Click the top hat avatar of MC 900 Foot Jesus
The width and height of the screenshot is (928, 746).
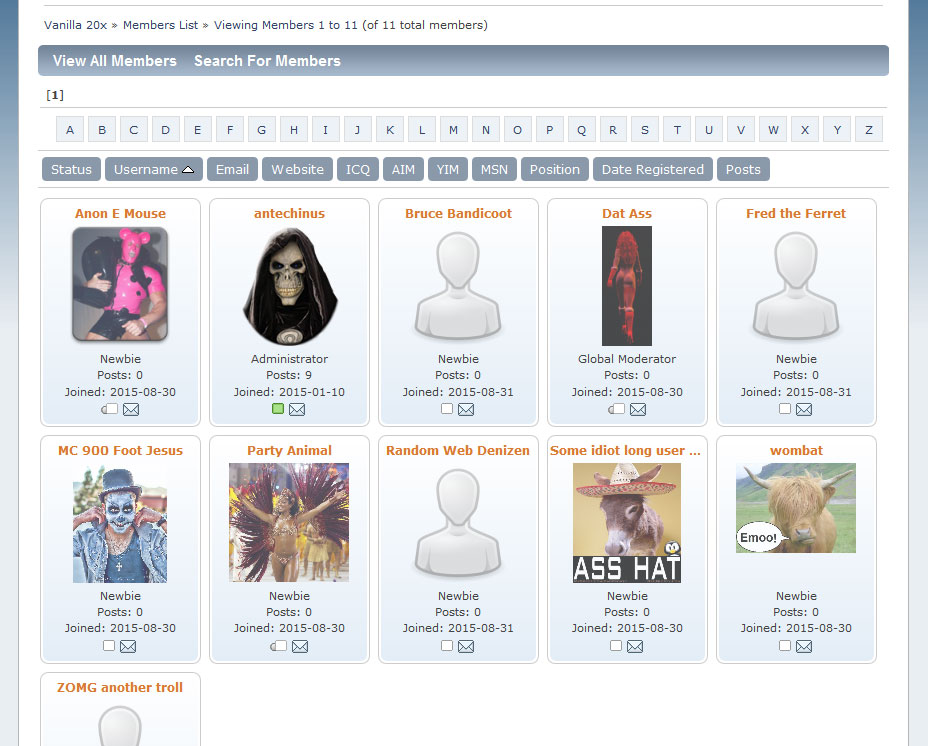coord(120,525)
